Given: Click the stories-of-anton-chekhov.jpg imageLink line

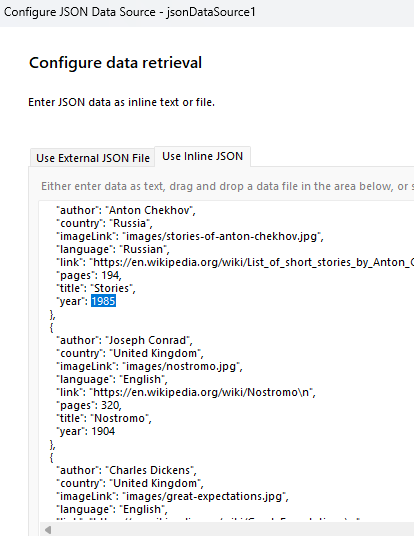Looking at the screenshot, I should (x=190, y=236).
